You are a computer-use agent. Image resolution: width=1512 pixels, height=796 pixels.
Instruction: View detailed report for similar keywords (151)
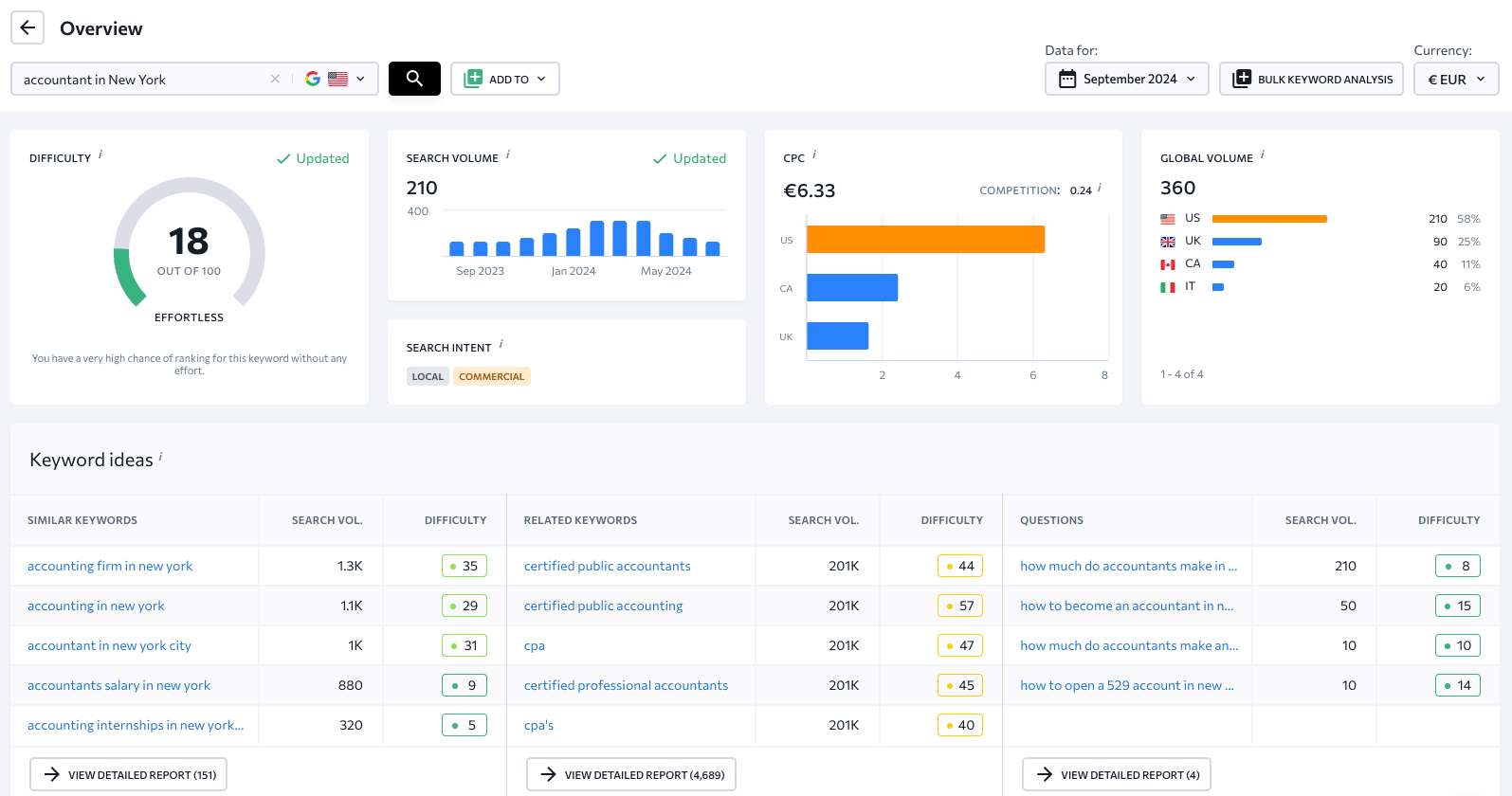[128, 774]
